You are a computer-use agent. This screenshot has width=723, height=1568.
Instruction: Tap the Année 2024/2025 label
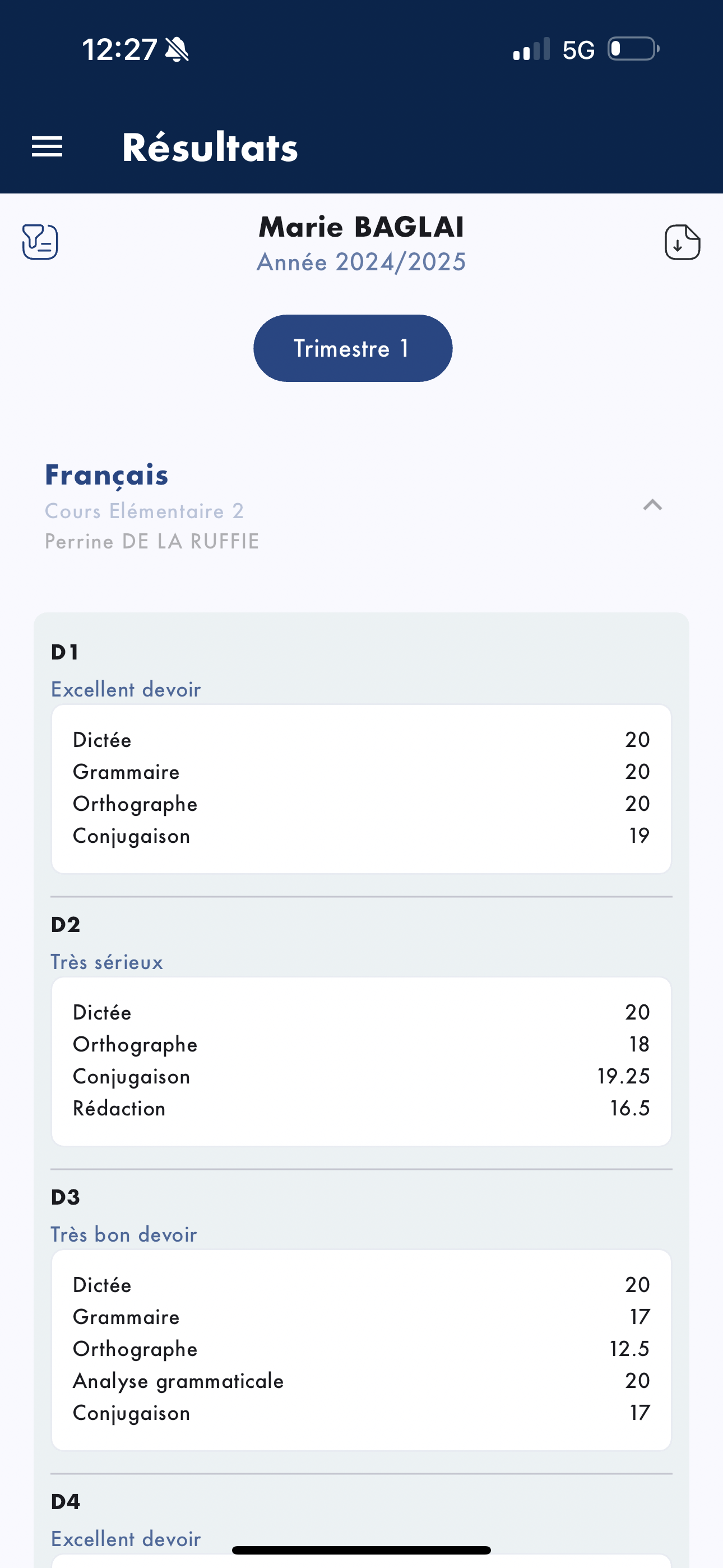(x=361, y=262)
